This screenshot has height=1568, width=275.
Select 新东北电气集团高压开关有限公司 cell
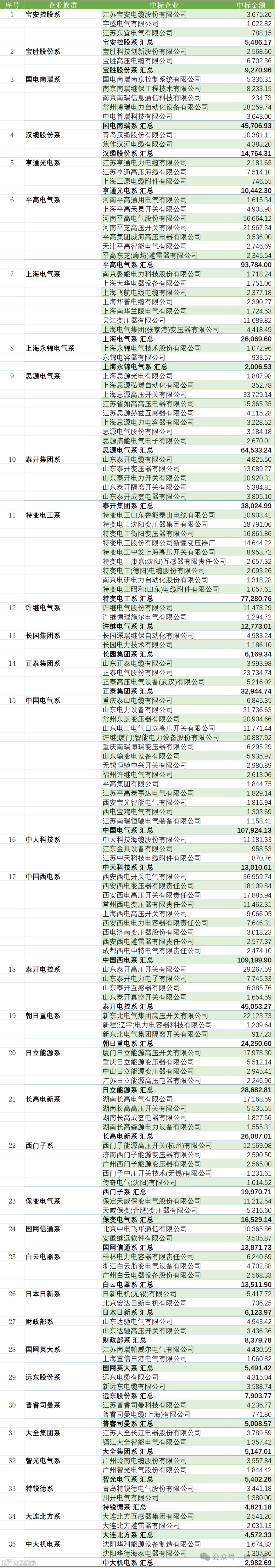click(x=155, y=1016)
